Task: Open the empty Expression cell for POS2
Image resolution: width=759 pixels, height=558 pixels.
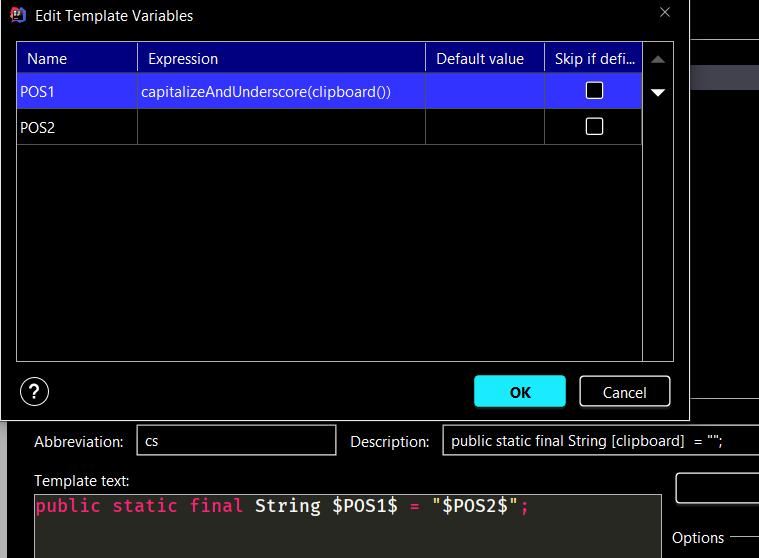Action: point(280,127)
